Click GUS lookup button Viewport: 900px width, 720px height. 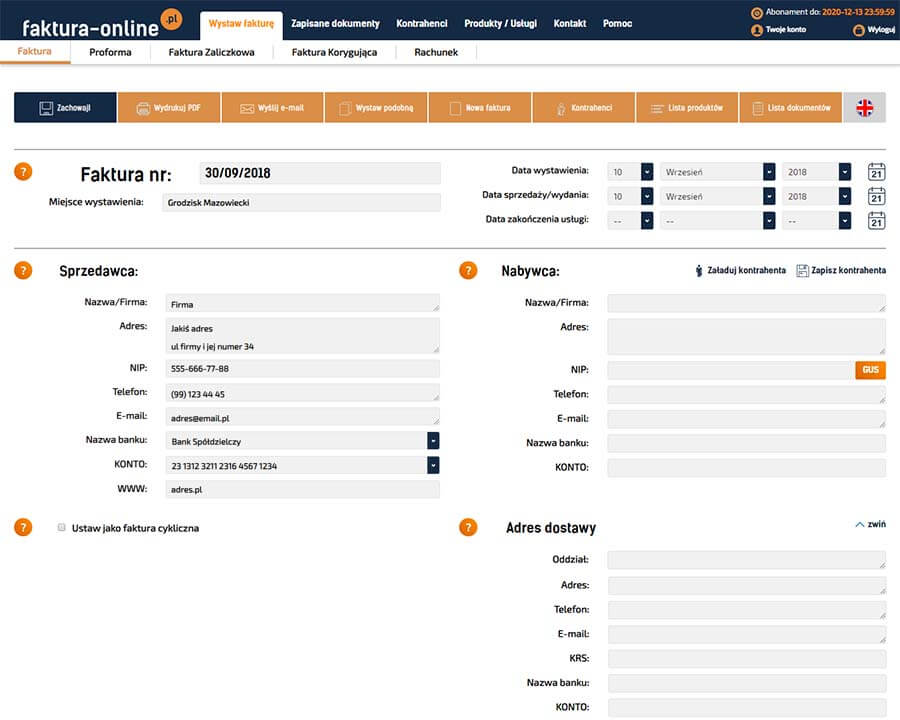(870, 370)
